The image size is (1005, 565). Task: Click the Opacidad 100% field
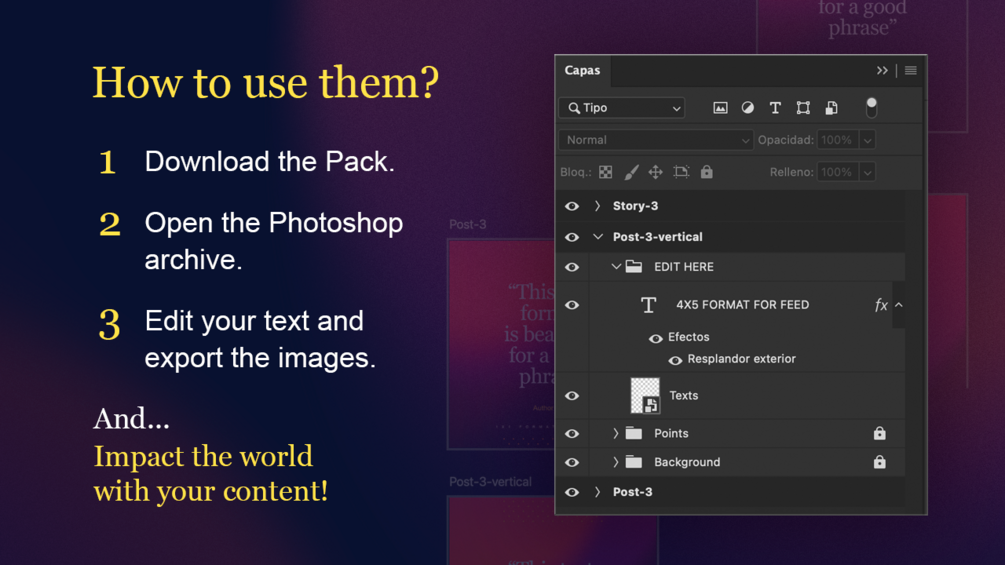(x=837, y=140)
